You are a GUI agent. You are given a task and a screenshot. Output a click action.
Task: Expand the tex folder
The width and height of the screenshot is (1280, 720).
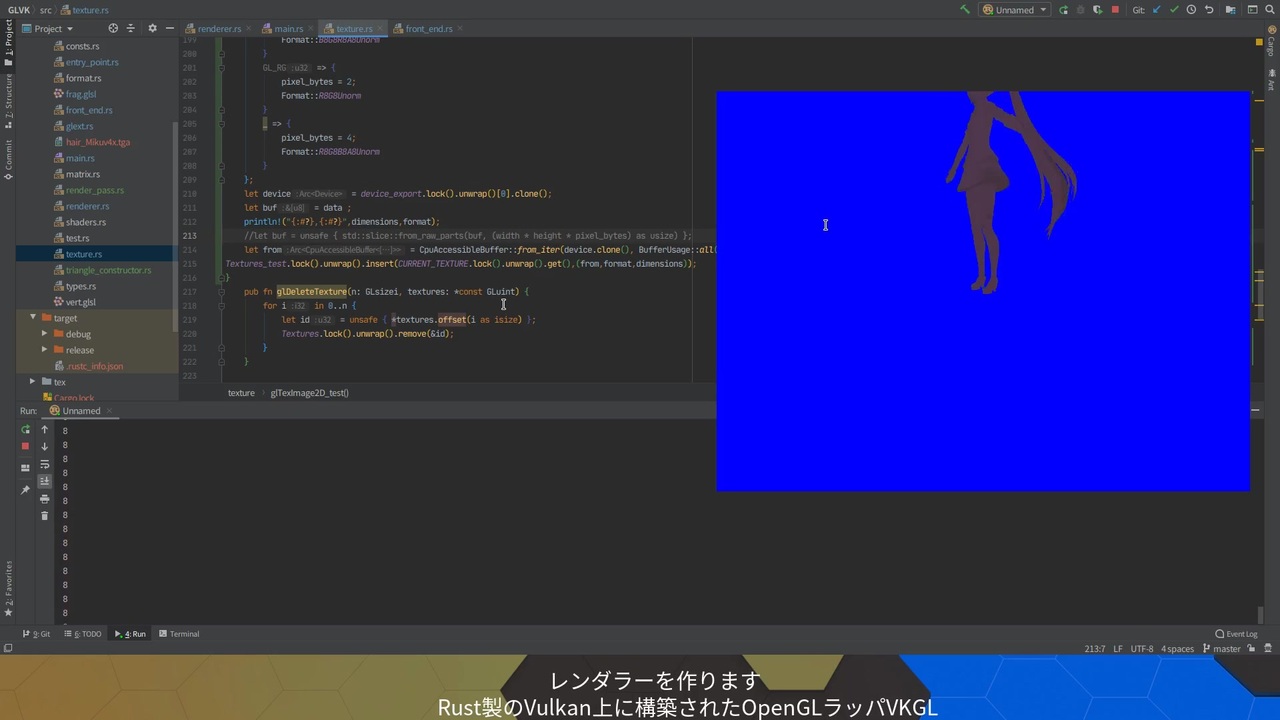tap(33, 382)
